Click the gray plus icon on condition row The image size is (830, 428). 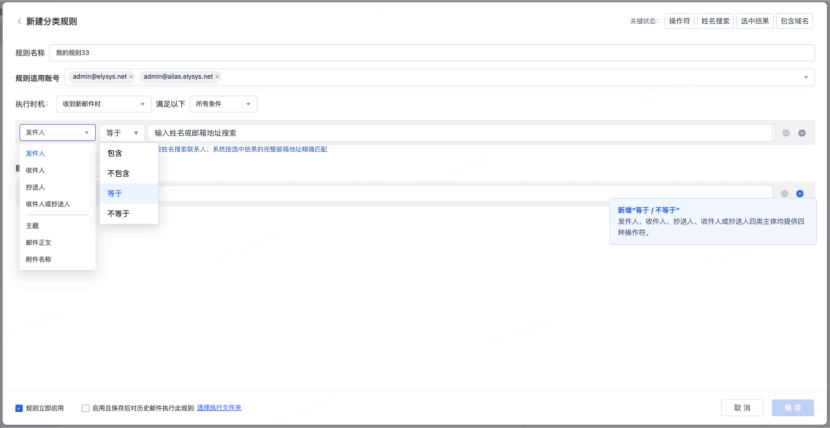pyautogui.click(x=802, y=133)
